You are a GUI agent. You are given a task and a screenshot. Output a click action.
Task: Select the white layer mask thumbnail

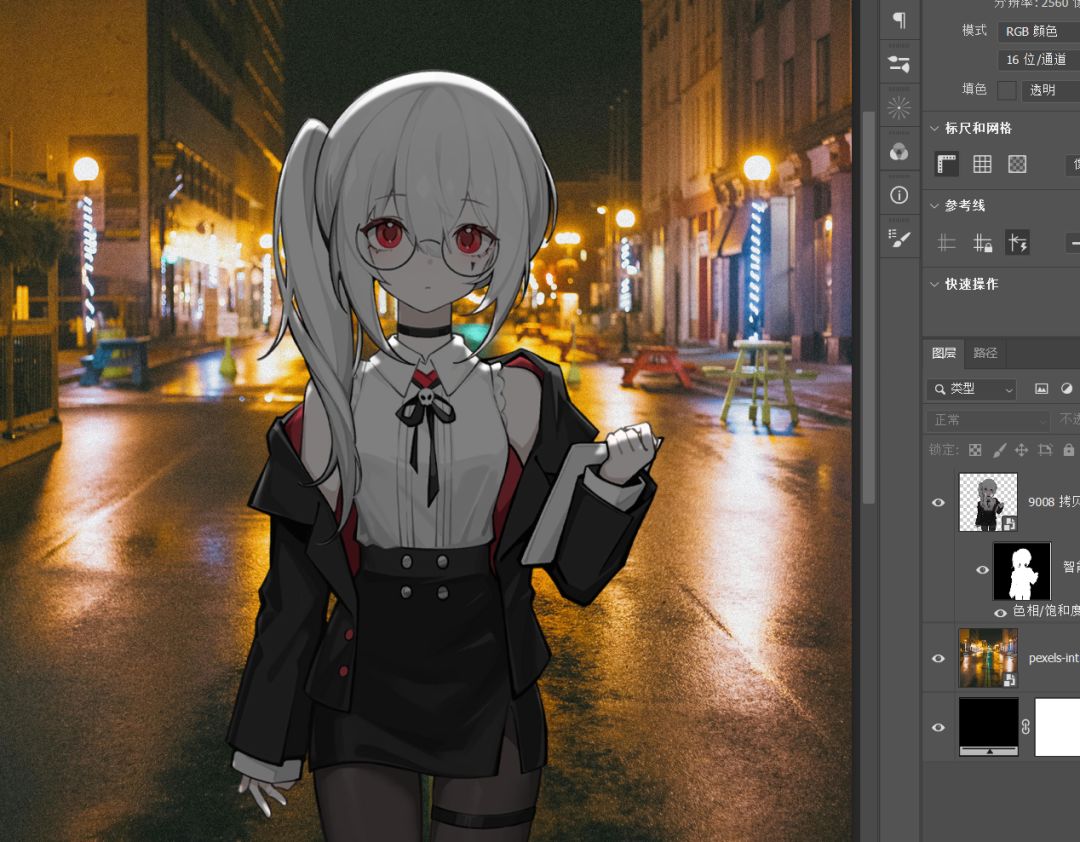point(1057,727)
